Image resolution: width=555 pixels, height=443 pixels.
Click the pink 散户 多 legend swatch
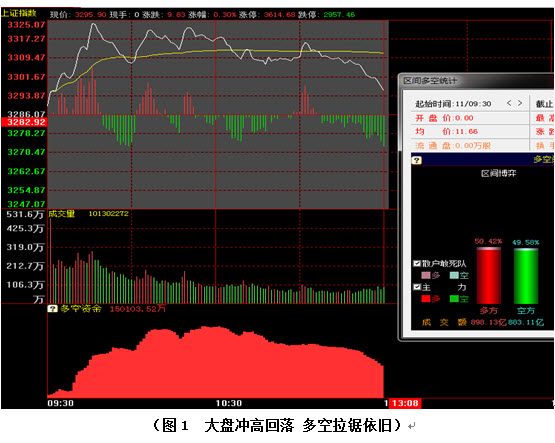click(x=426, y=275)
